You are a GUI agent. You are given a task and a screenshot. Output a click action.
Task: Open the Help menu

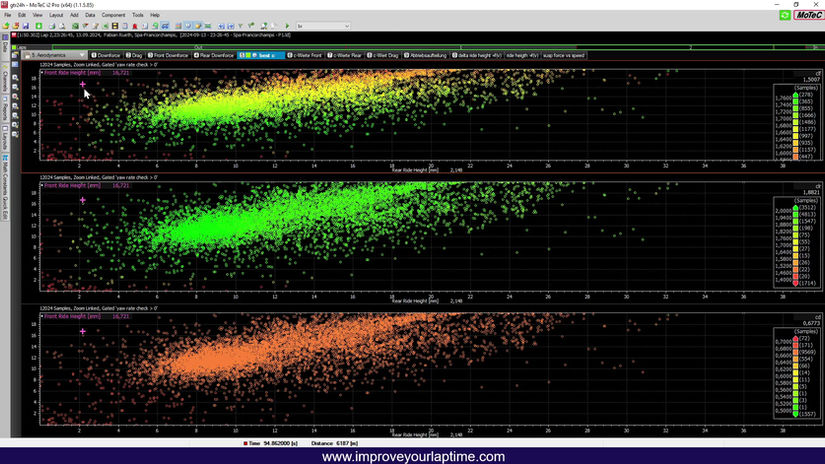pyautogui.click(x=155, y=15)
